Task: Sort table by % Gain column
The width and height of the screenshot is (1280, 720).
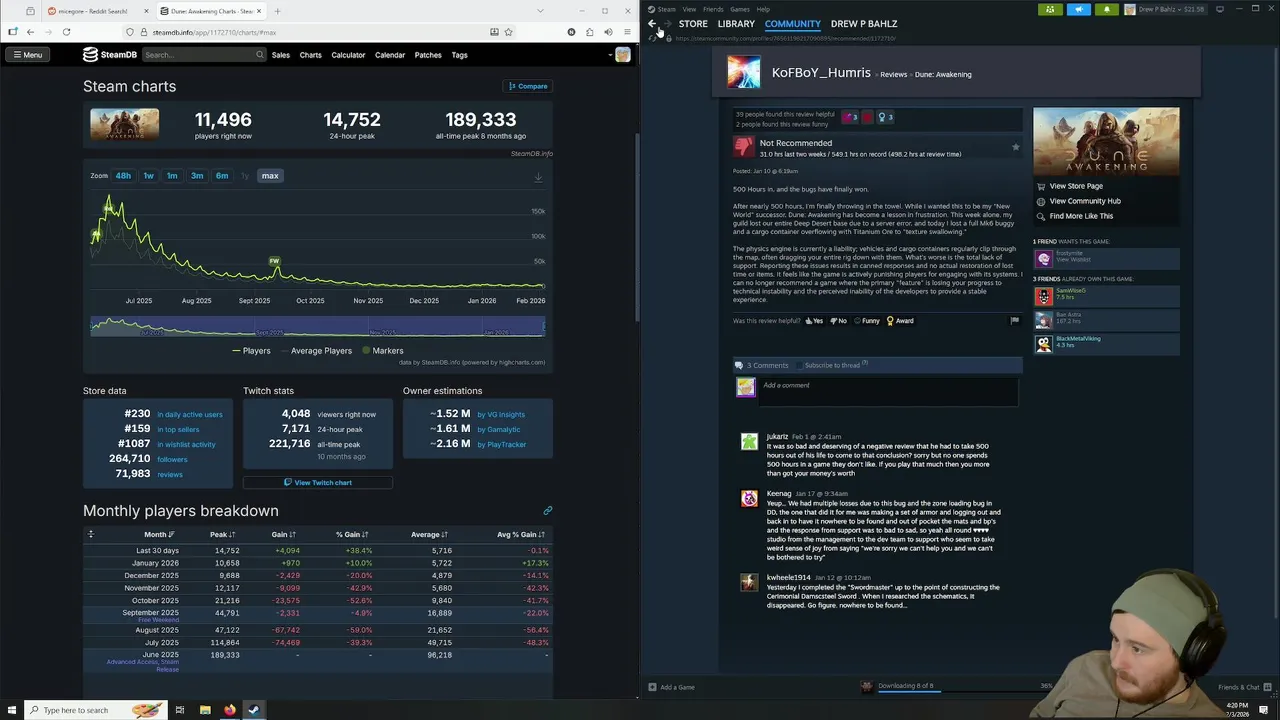Action: click(x=352, y=535)
